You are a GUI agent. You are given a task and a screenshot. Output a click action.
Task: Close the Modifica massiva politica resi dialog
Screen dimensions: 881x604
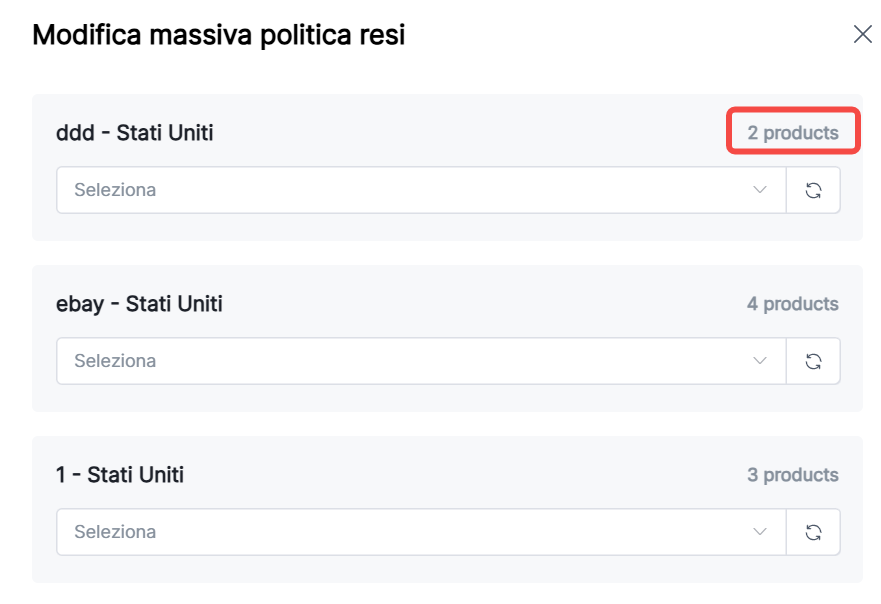[862, 35]
